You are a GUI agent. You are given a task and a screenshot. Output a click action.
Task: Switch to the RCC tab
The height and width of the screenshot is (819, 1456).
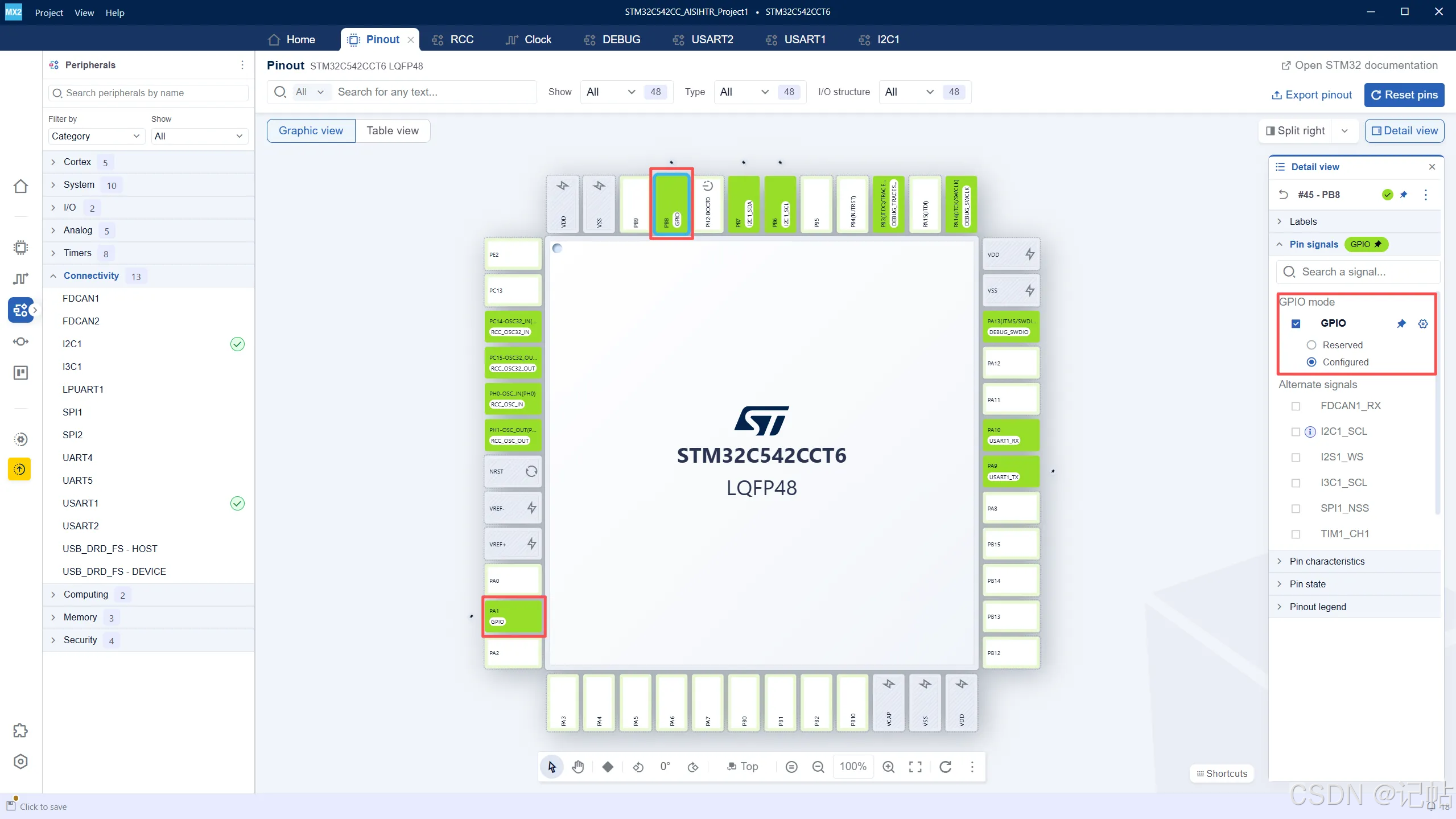coord(452,39)
